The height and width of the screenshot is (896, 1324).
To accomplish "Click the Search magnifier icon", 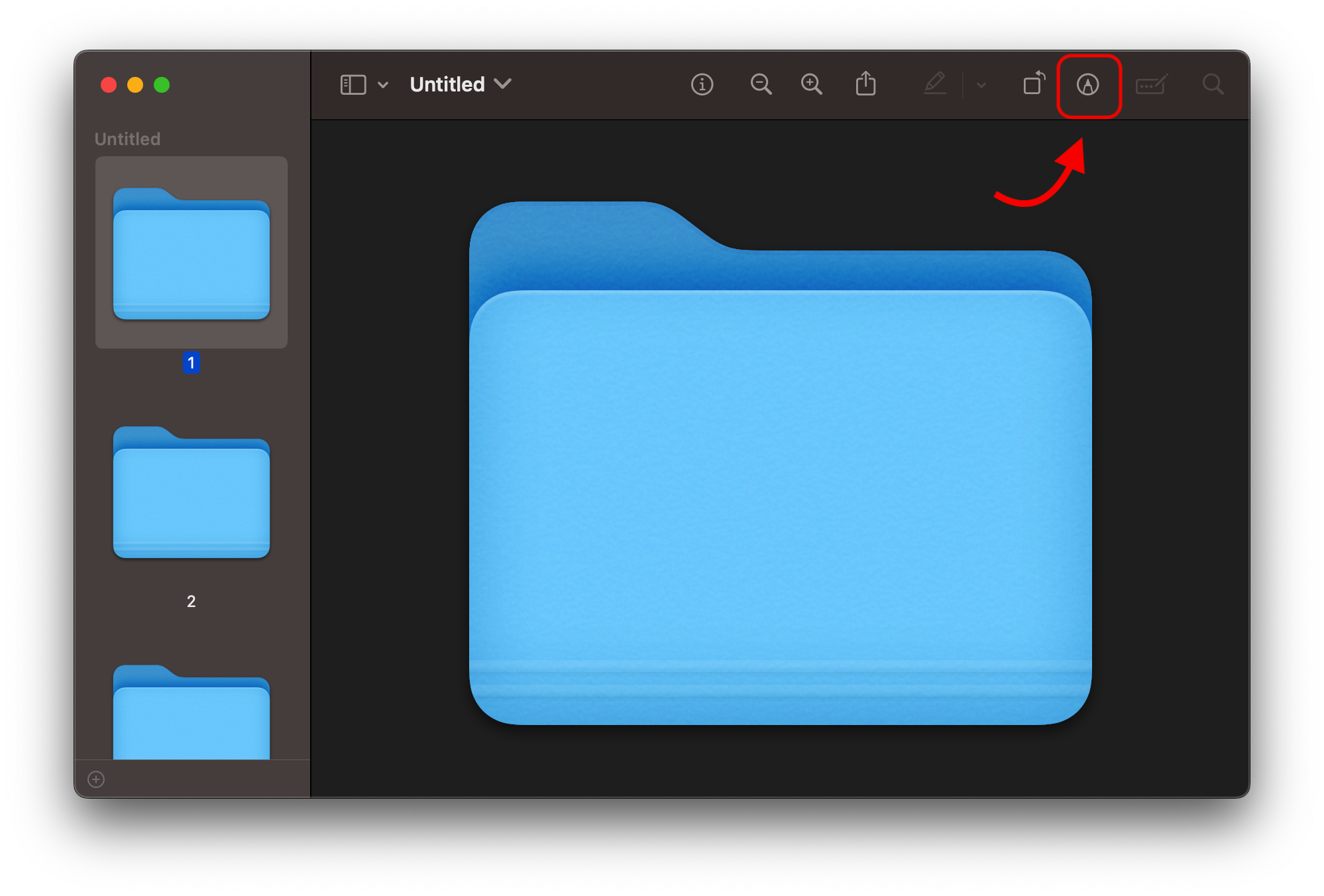I will [x=1213, y=84].
